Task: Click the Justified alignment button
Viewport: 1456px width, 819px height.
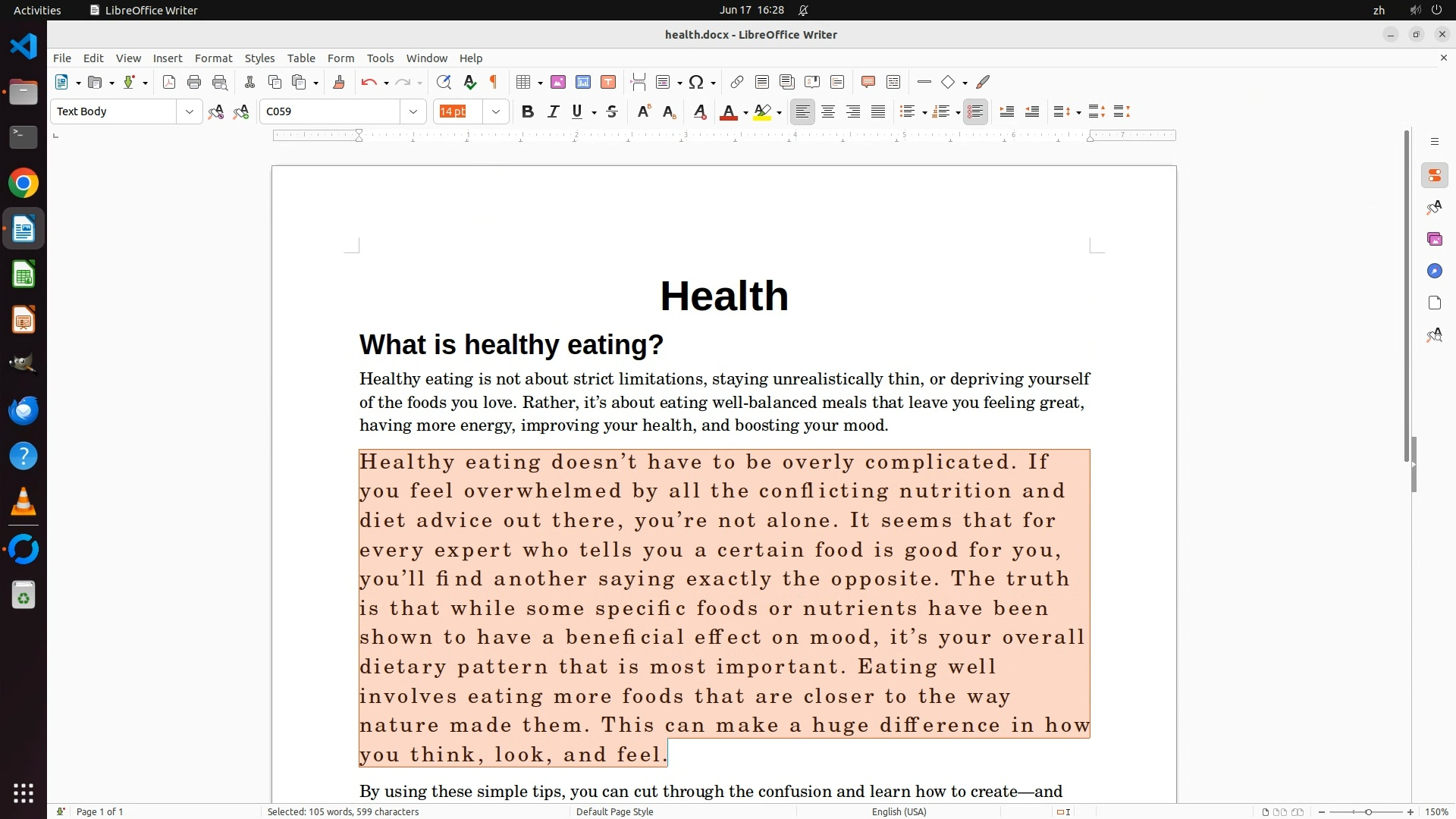Action: click(878, 112)
